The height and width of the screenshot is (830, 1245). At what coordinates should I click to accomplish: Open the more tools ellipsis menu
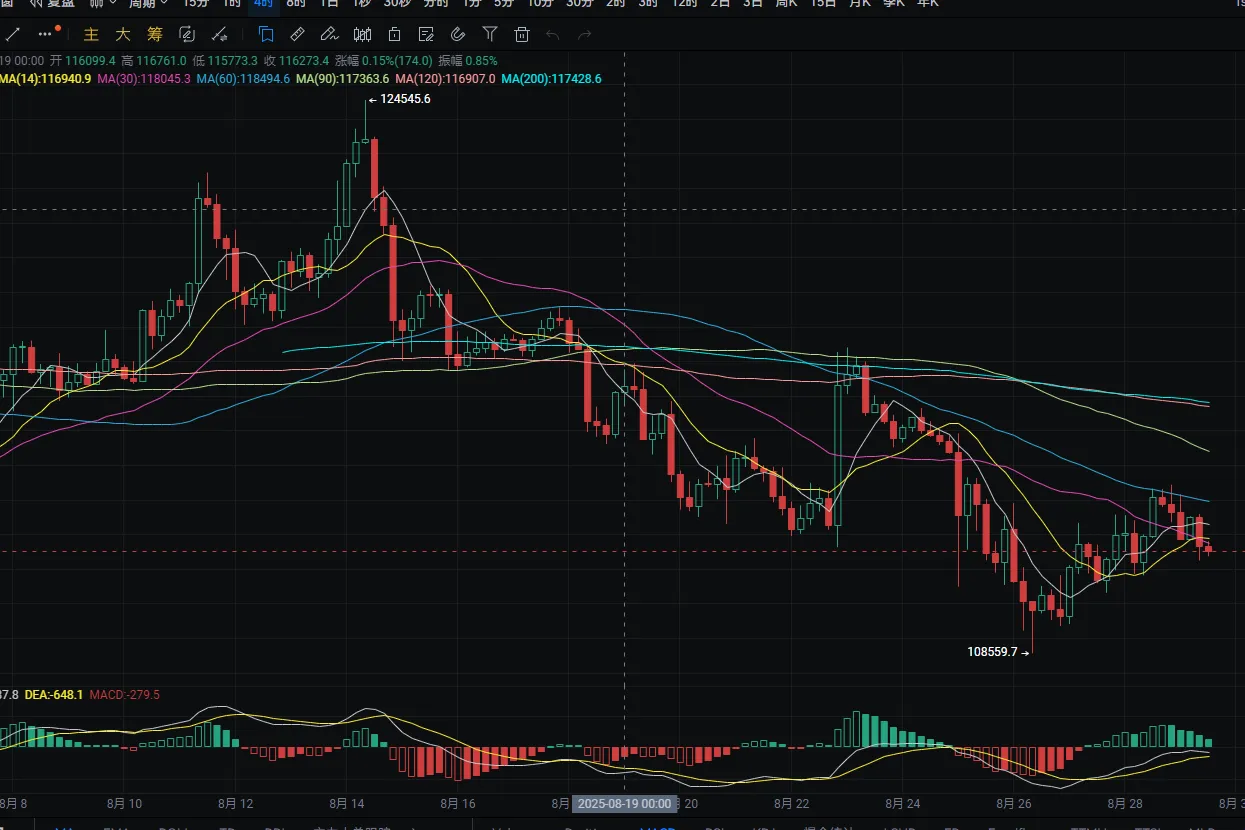pyautogui.click(x=44, y=34)
